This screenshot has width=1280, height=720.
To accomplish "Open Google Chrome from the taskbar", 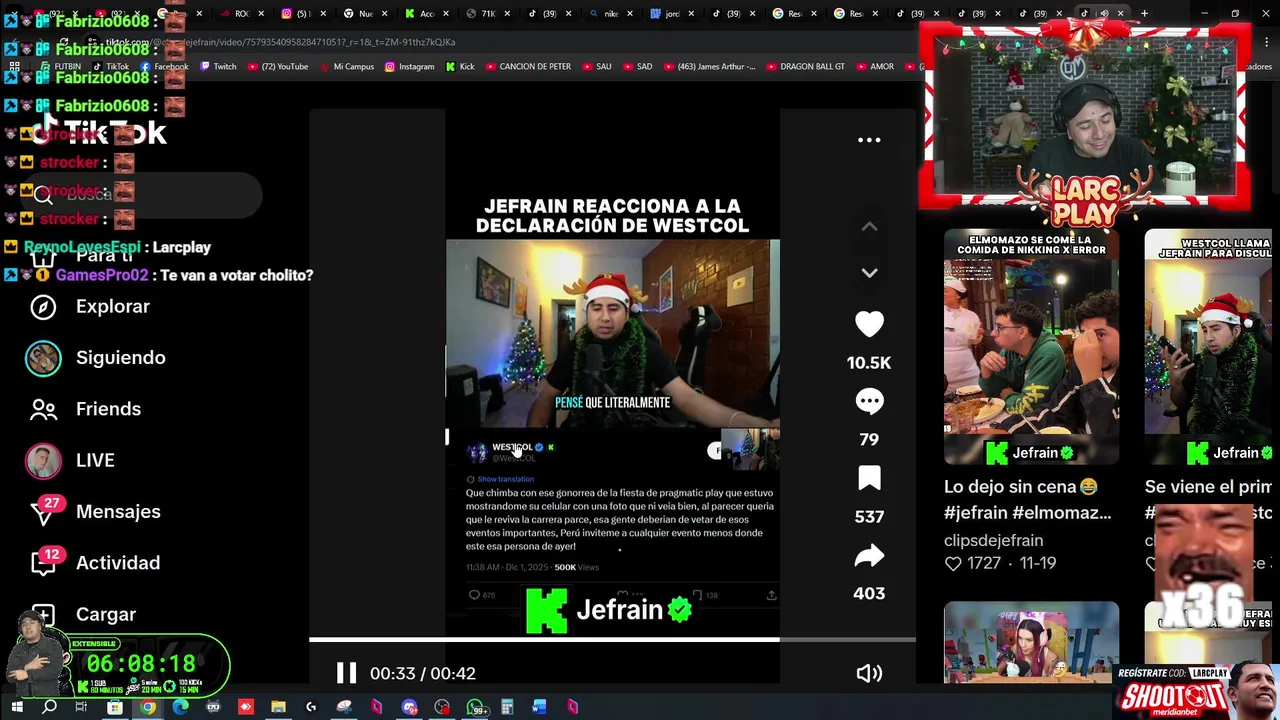I will click(x=148, y=708).
